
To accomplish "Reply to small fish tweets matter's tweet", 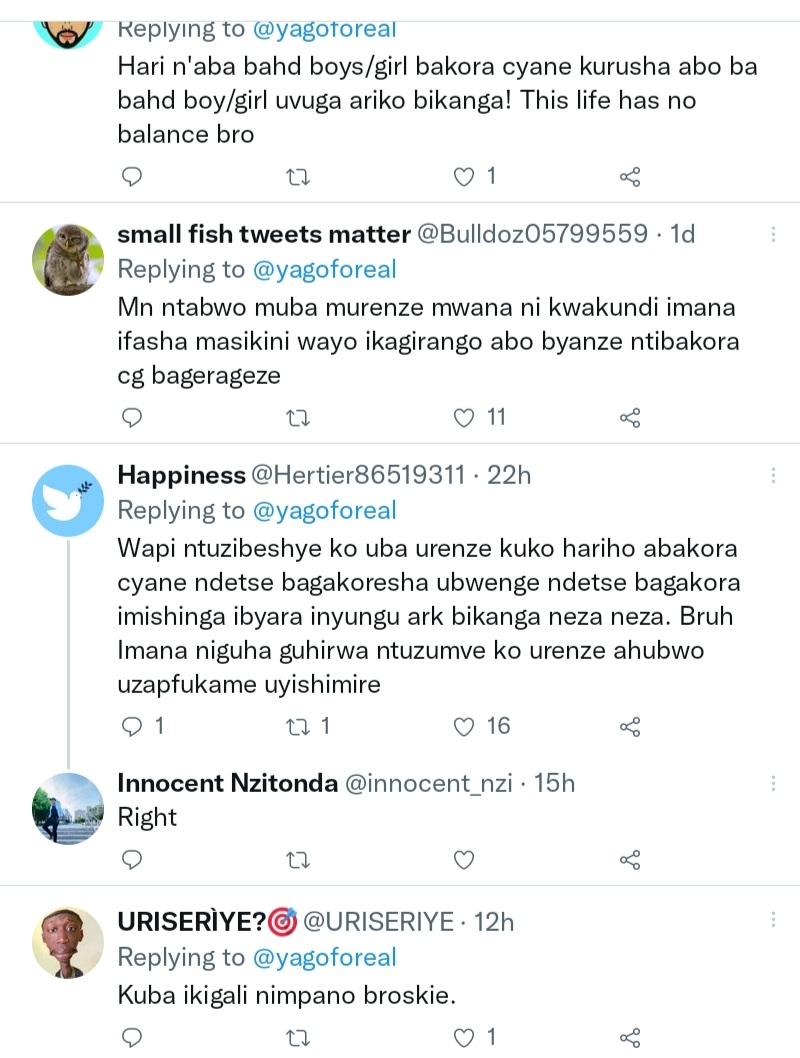I will coord(132,418).
